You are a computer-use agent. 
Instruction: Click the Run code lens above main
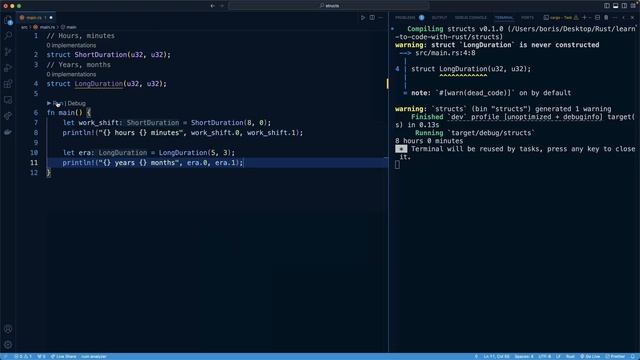click(x=58, y=103)
